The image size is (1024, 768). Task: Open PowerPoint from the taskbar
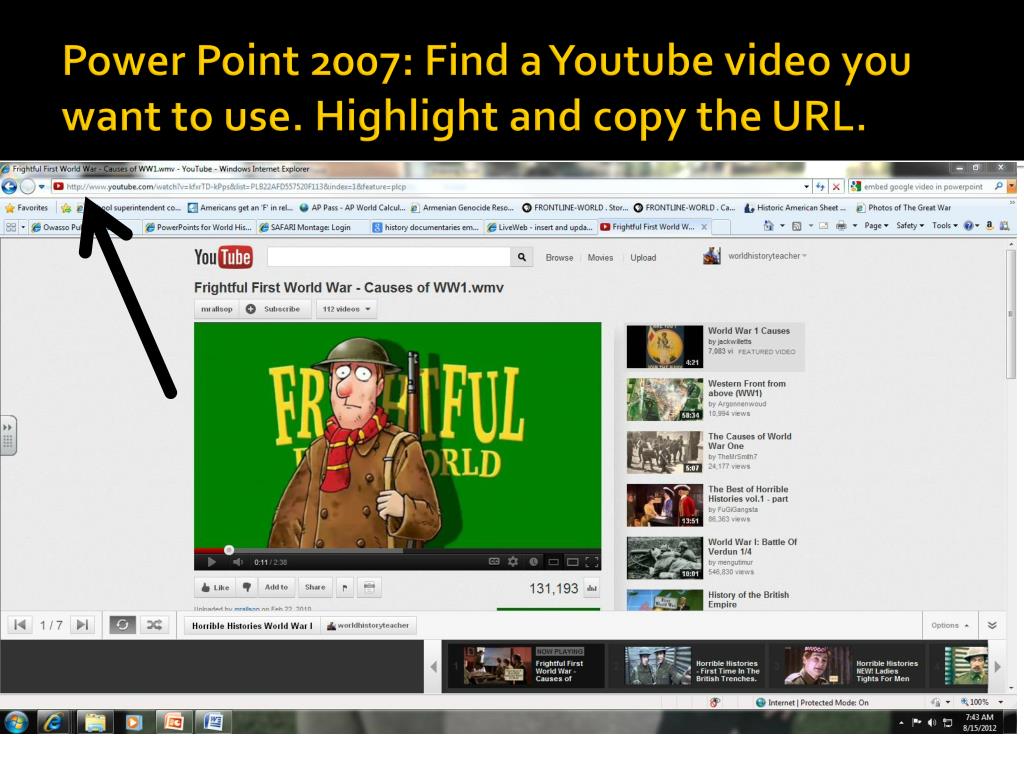pos(173,722)
